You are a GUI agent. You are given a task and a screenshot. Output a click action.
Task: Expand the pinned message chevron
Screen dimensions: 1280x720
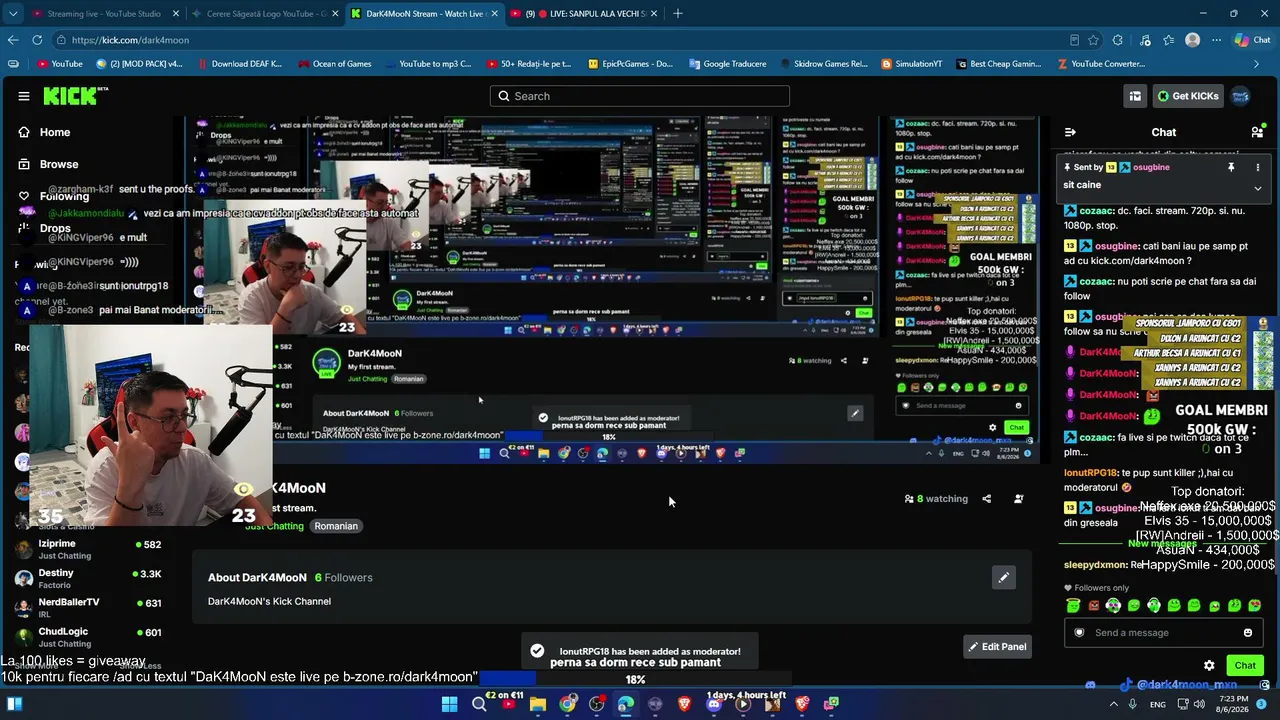click(x=1258, y=187)
